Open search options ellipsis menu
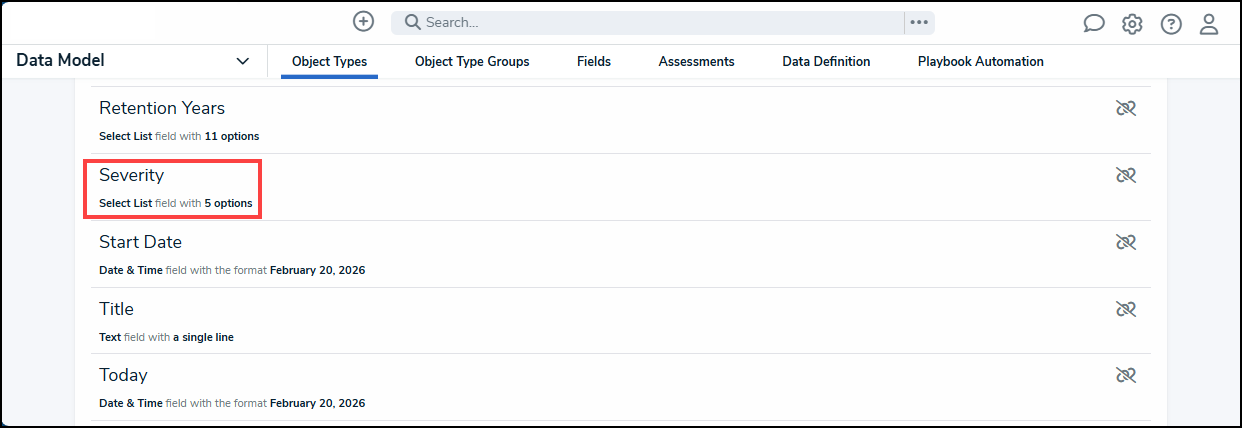The height and width of the screenshot is (428, 1242). 919,22
